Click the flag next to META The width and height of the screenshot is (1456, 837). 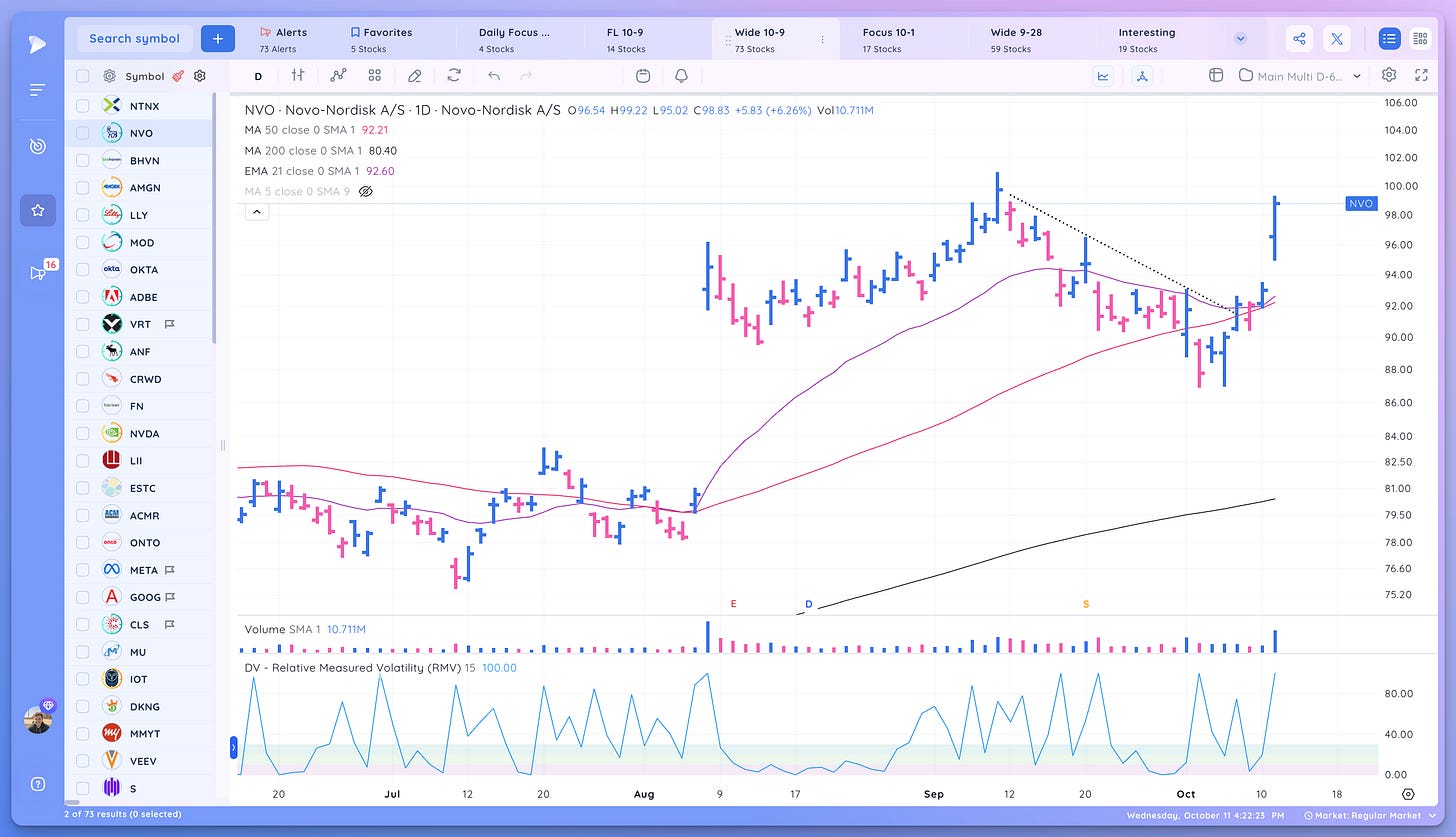click(169, 570)
